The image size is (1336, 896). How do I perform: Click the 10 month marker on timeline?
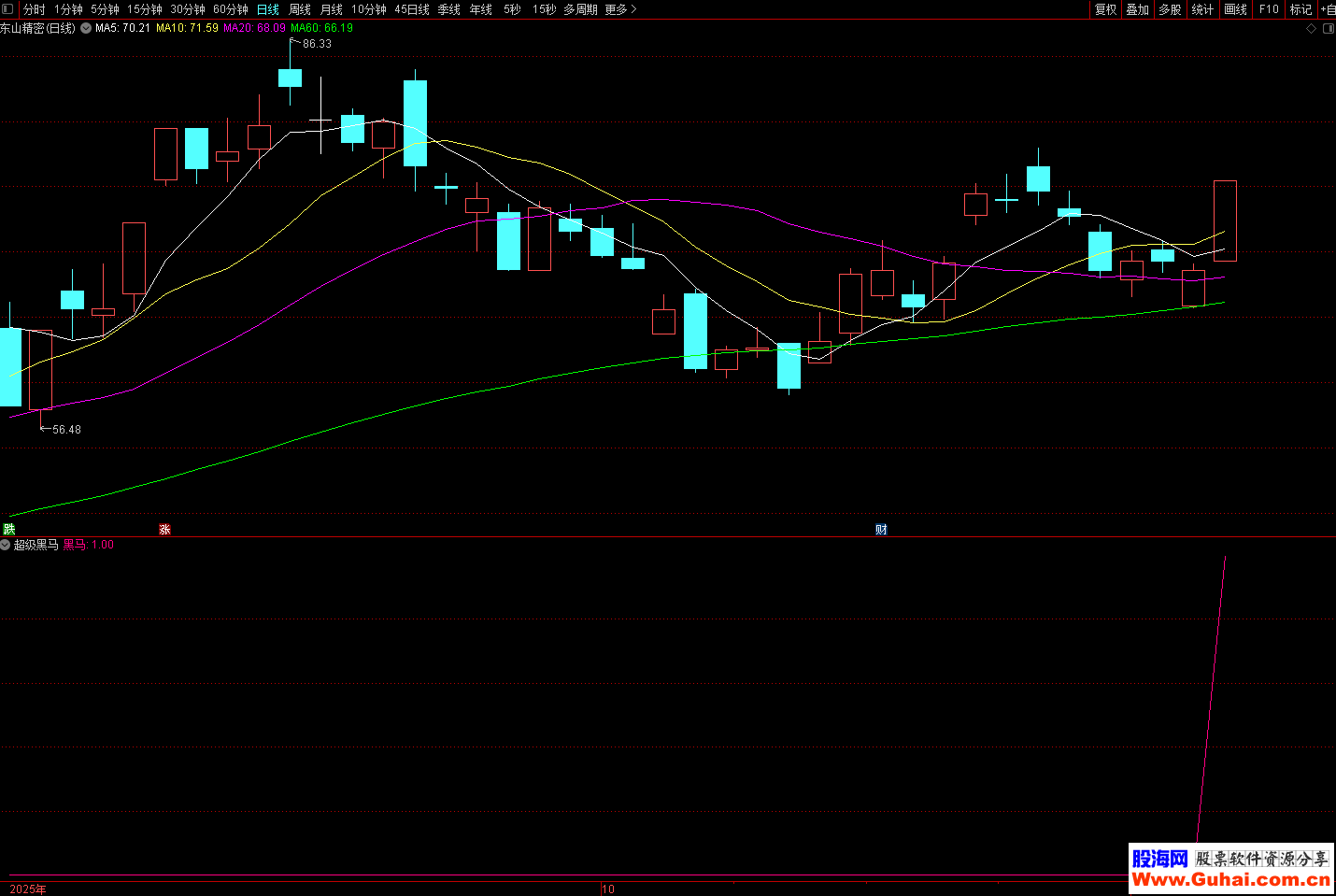click(608, 889)
